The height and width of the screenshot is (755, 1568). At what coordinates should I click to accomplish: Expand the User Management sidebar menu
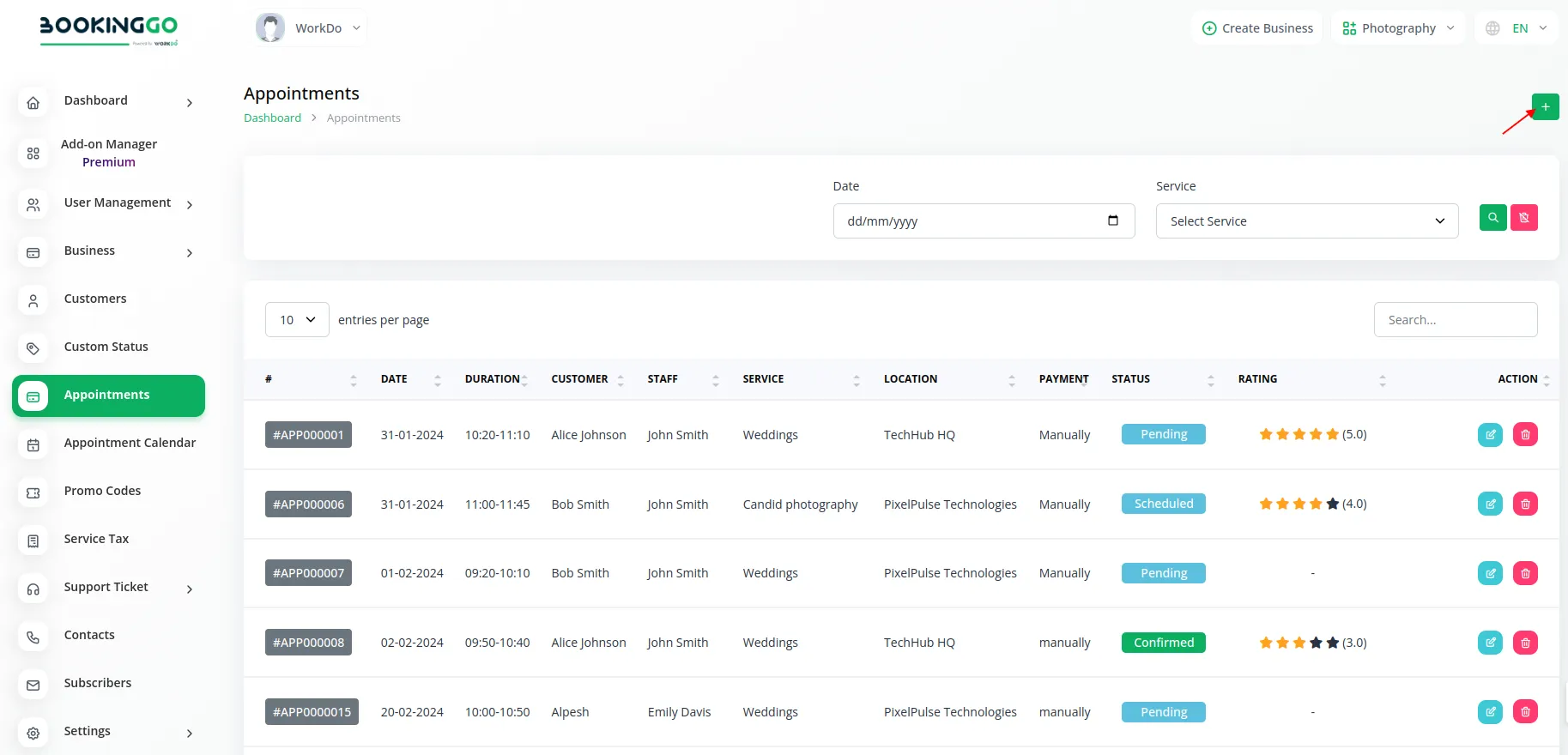click(118, 203)
